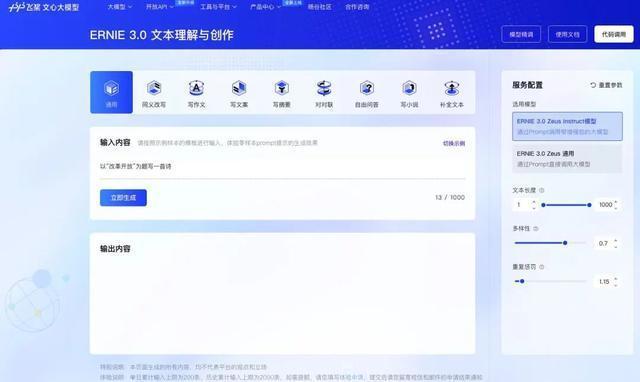Image resolution: width=640 pixels, height=382 pixels.
Task: Click the 模型精调 header button
Action: click(x=521, y=34)
